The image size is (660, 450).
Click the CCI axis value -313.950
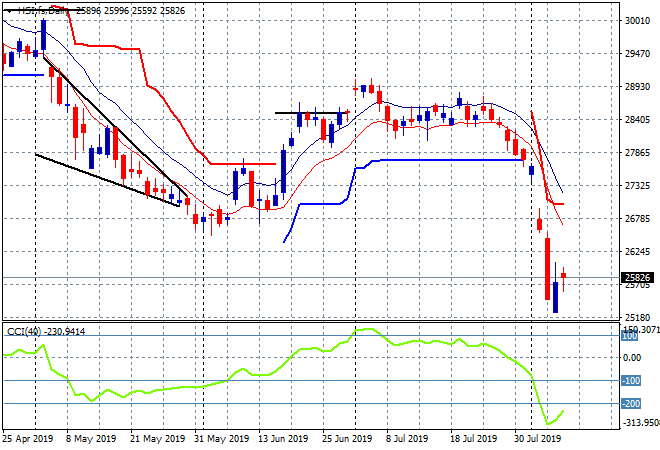coord(641,422)
